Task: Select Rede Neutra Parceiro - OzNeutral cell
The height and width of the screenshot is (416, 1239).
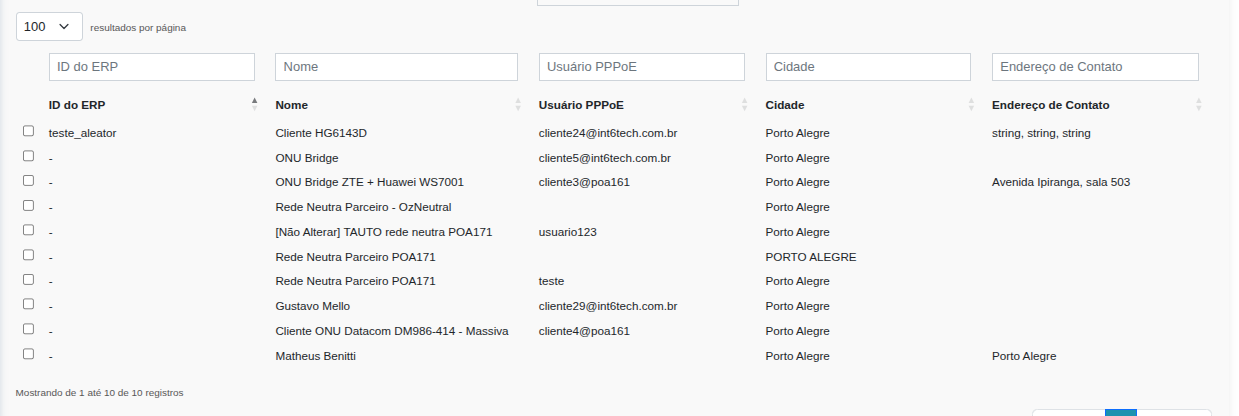Action: (363, 207)
